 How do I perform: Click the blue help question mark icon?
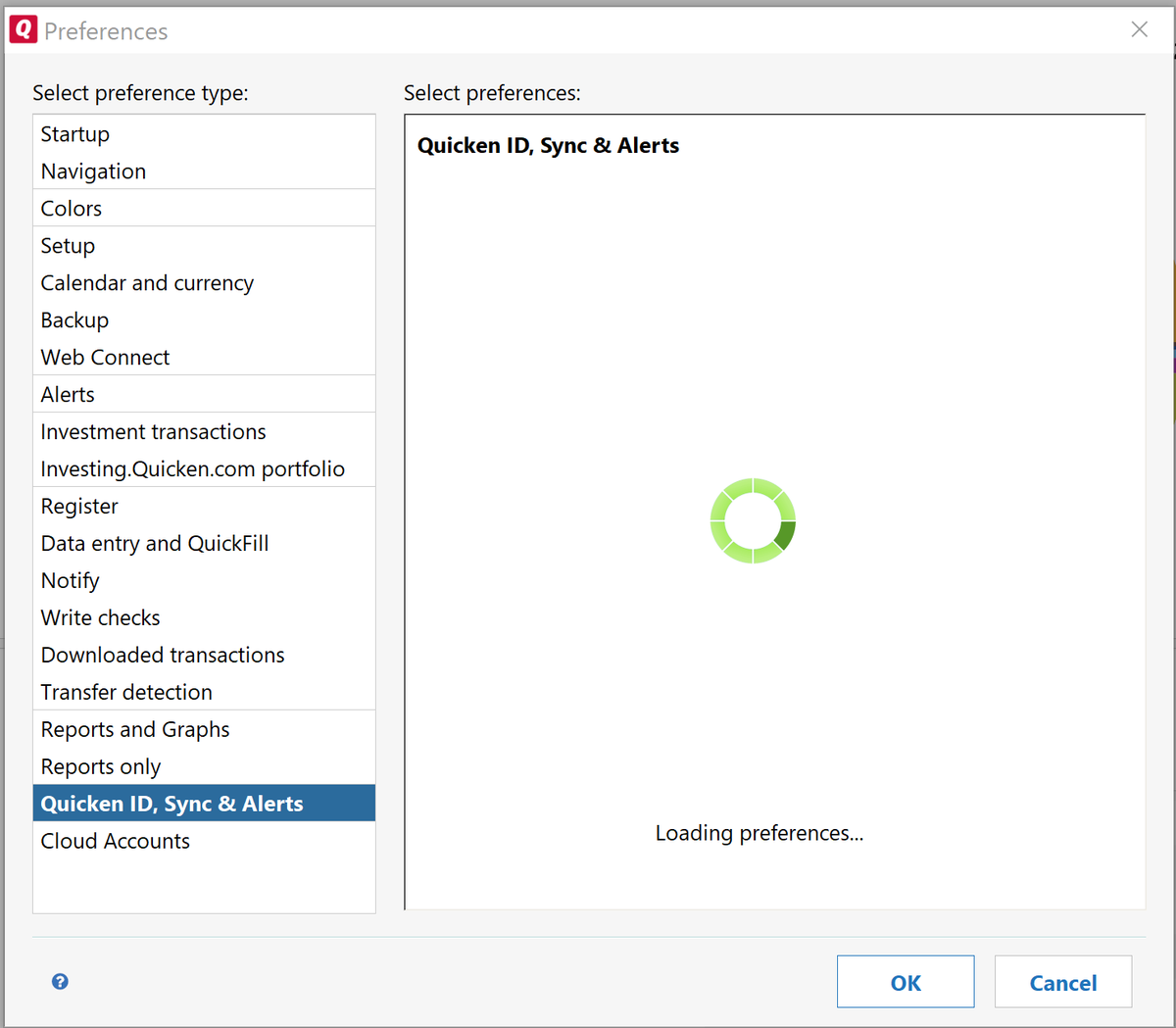point(60,981)
